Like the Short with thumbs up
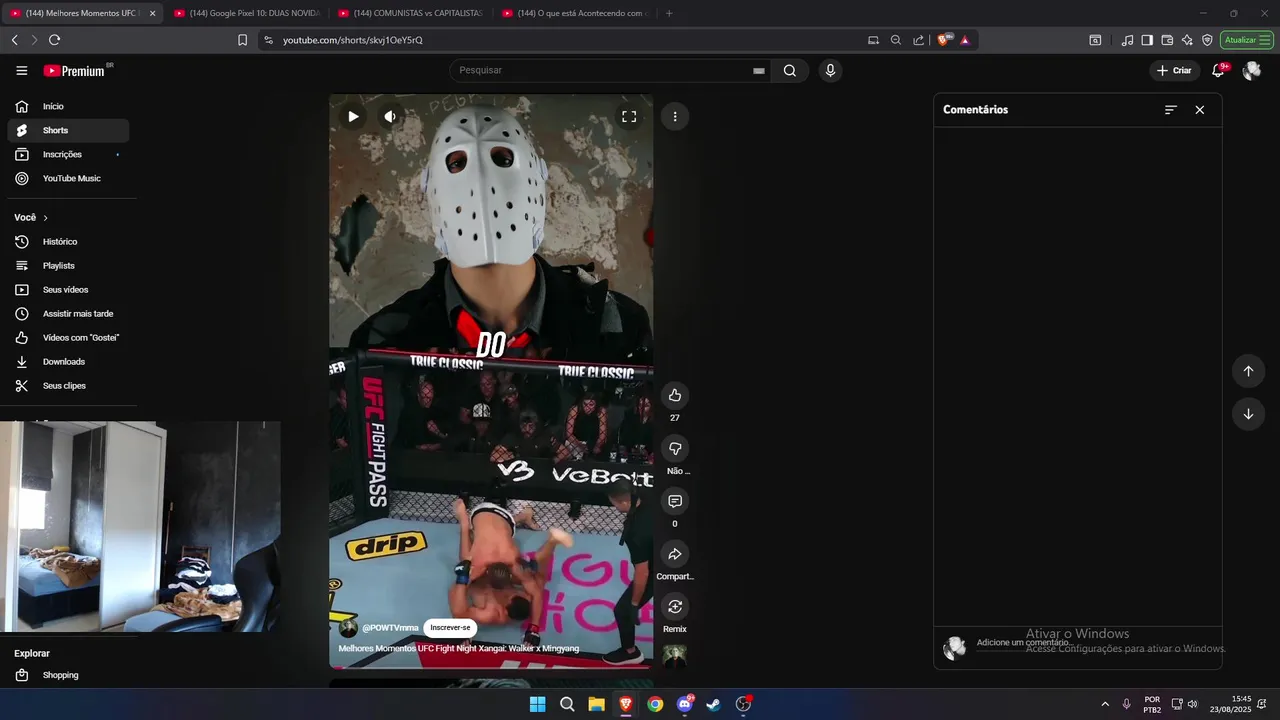This screenshot has width=1280, height=720. 675,395
